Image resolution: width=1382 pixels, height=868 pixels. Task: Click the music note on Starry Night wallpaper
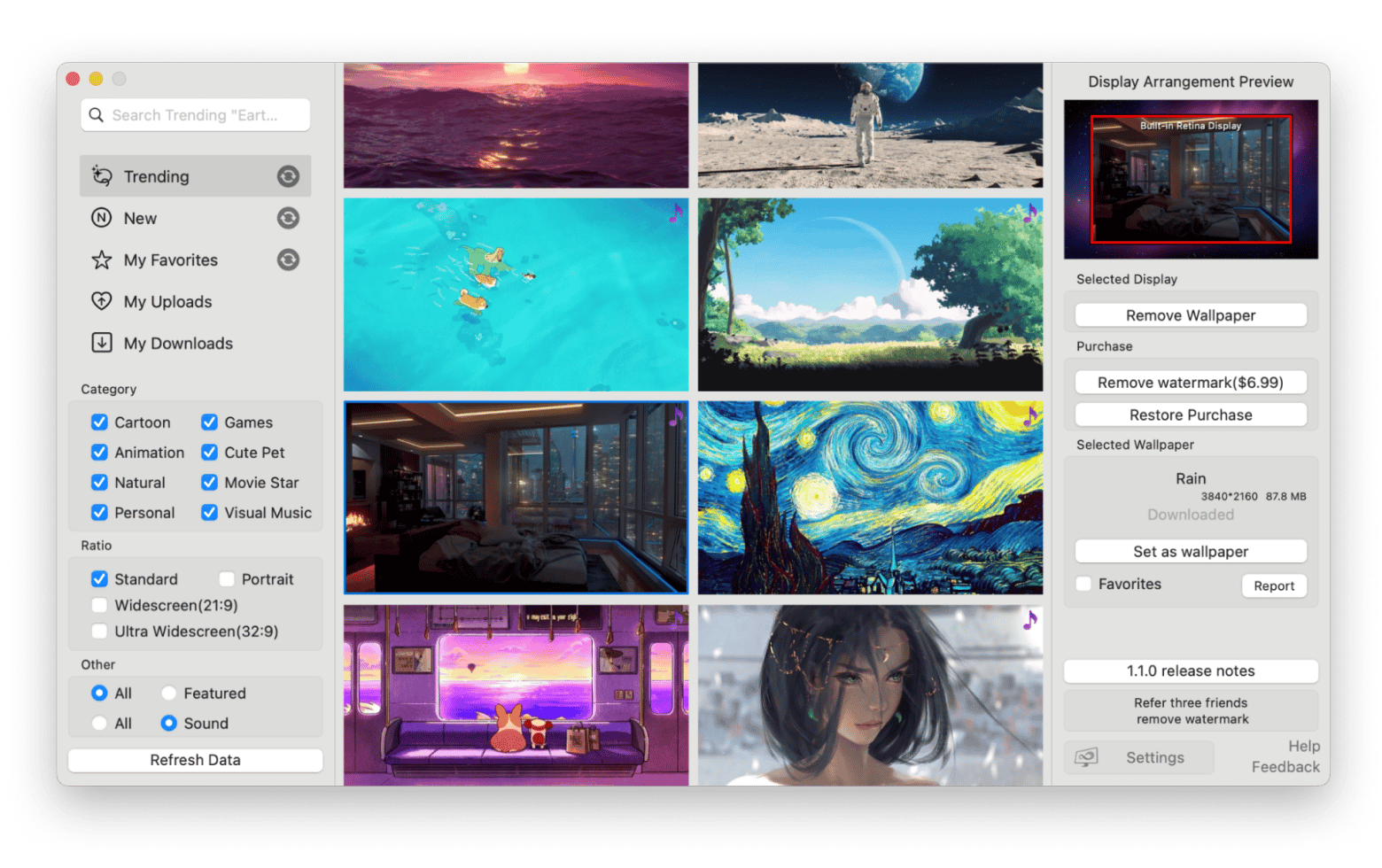(x=1029, y=415)
